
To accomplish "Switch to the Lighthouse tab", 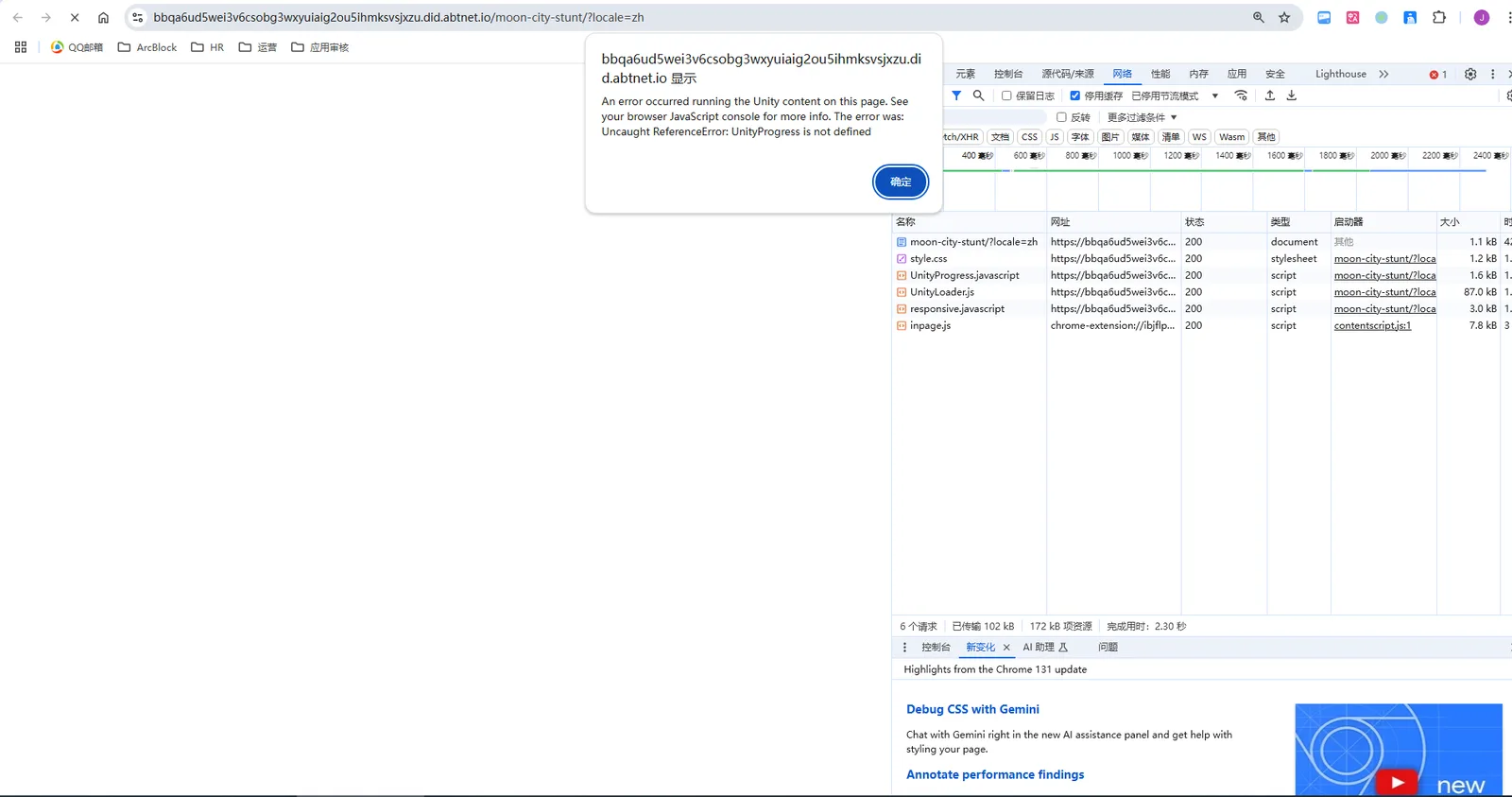I will (x=1340, y=74).
